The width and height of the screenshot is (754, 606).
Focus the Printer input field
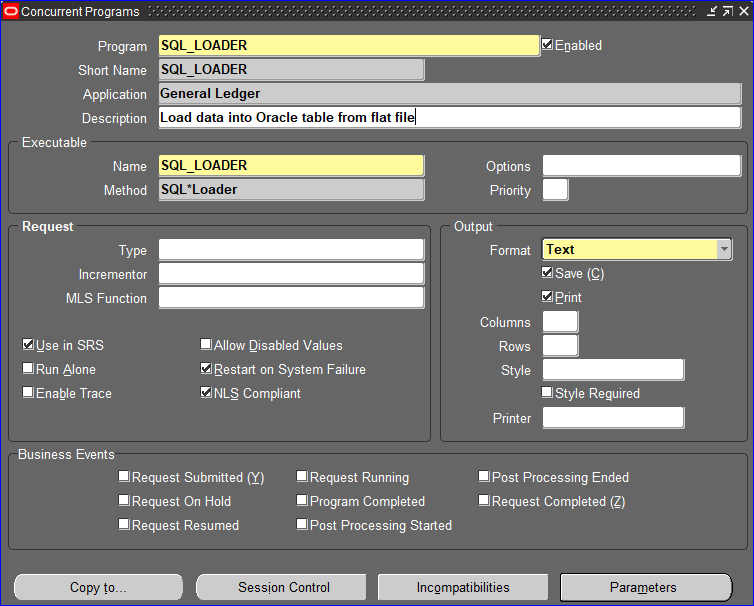point(613,418)
